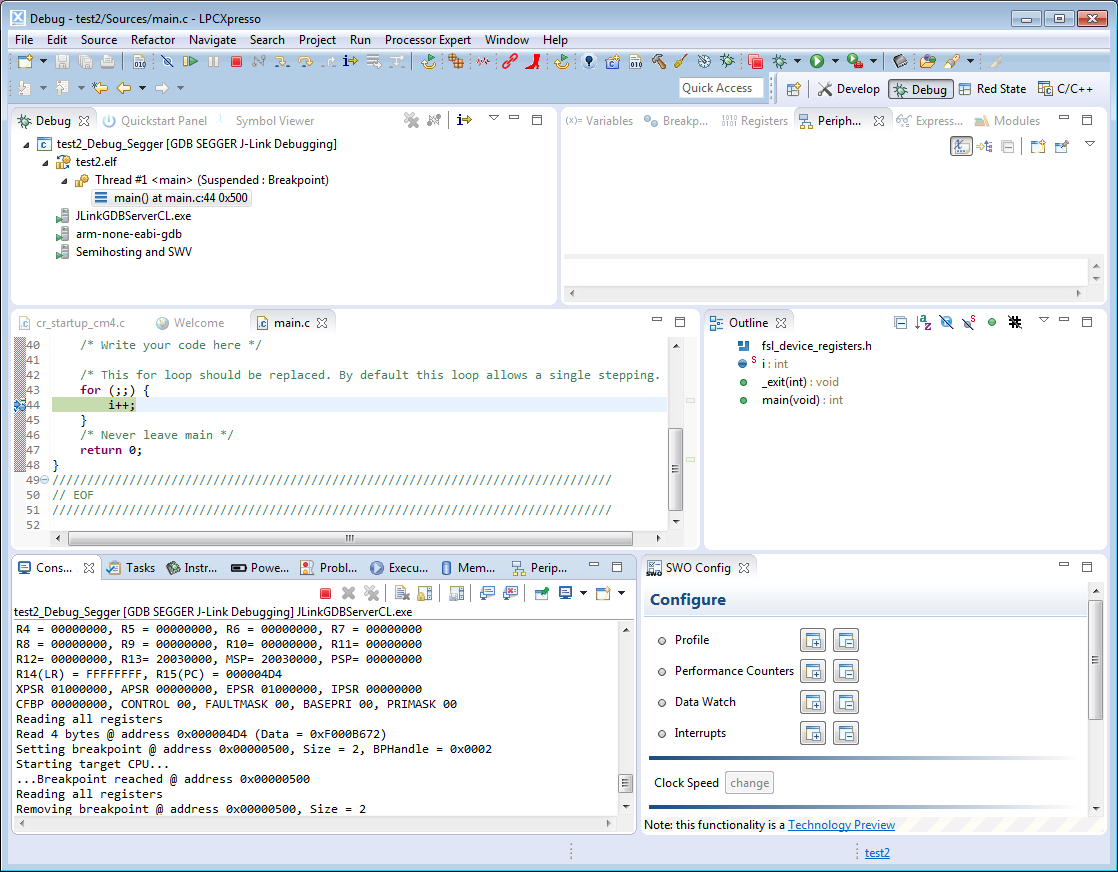Toggle alphabetical sort in Outline view
Screen dimensions: 1118x872
[923, 322]
